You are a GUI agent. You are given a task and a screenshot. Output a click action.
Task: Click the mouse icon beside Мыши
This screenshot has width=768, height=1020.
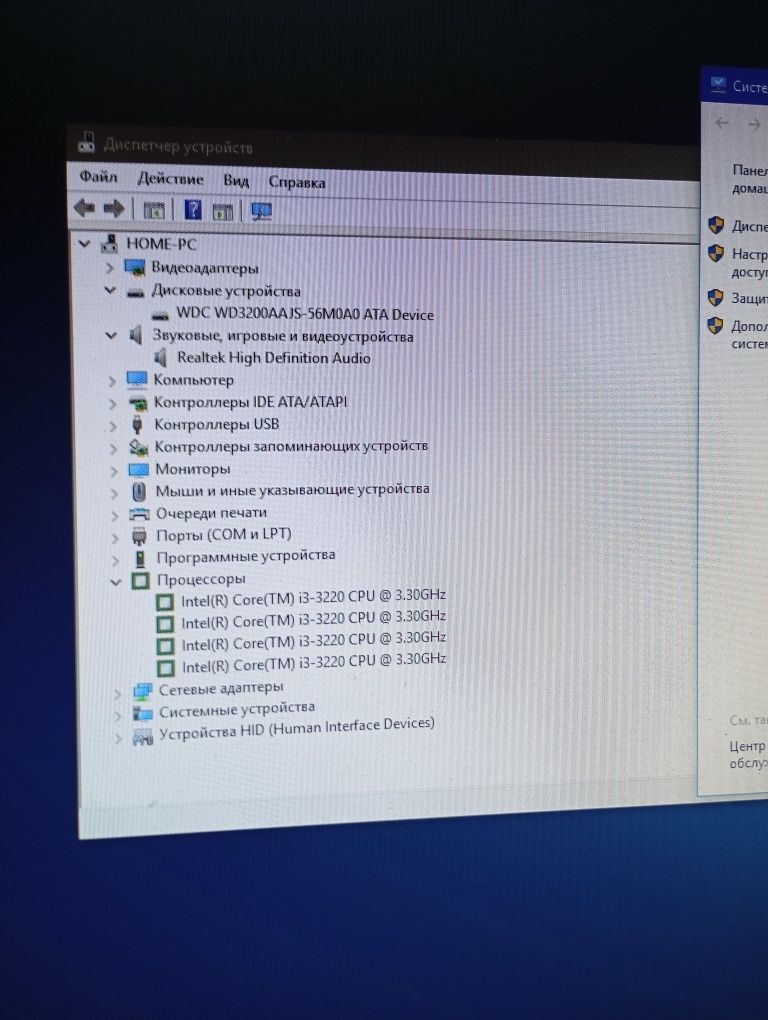pos(139,492)
